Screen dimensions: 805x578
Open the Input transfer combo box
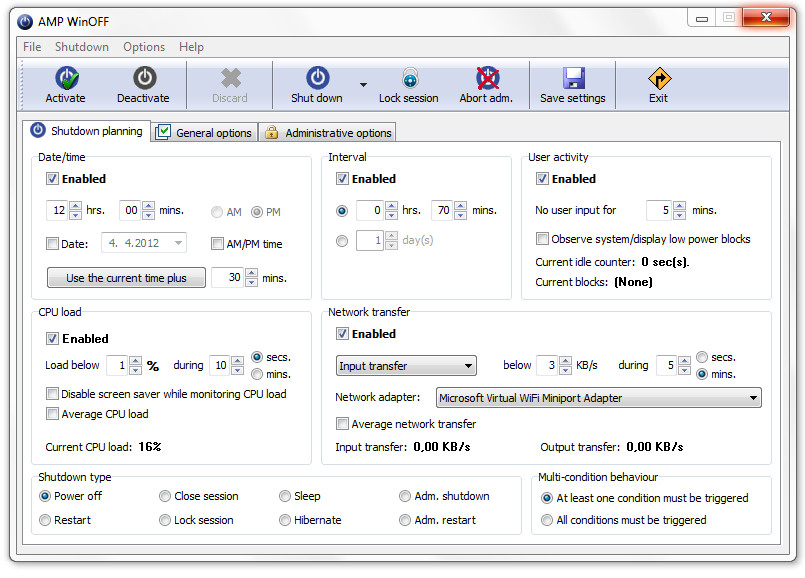point(406,365)
